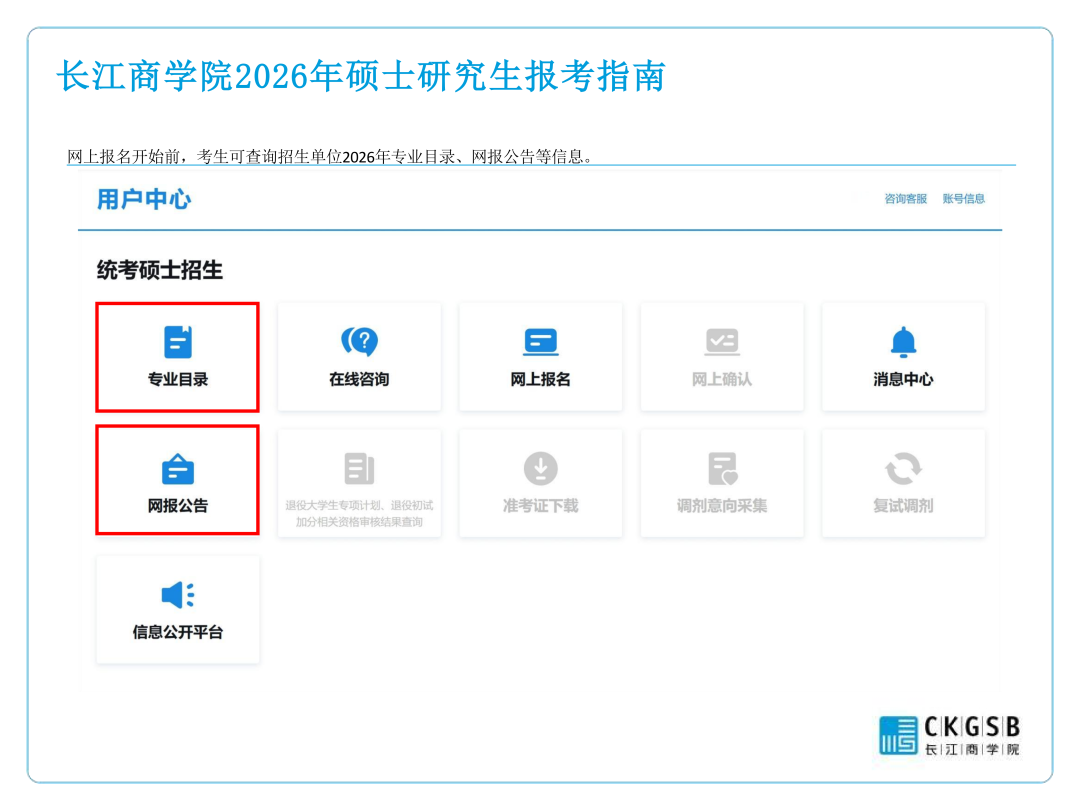The height and width of the screenshot is (810, 1080).
Task: Open the 咨询客服 link
Action: pos(905,199)
